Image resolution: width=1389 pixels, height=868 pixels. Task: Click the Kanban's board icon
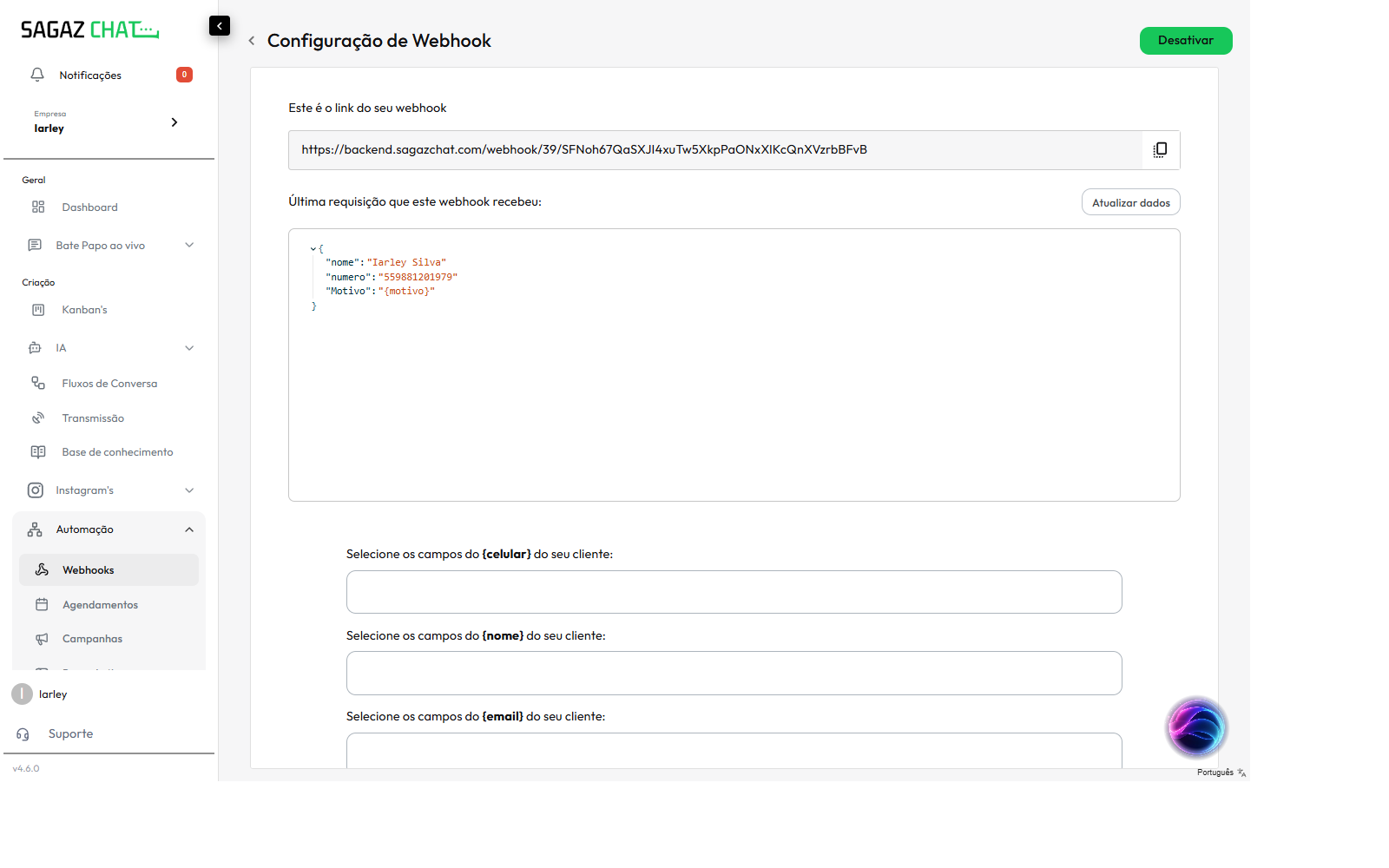click(x=38, y=310)
